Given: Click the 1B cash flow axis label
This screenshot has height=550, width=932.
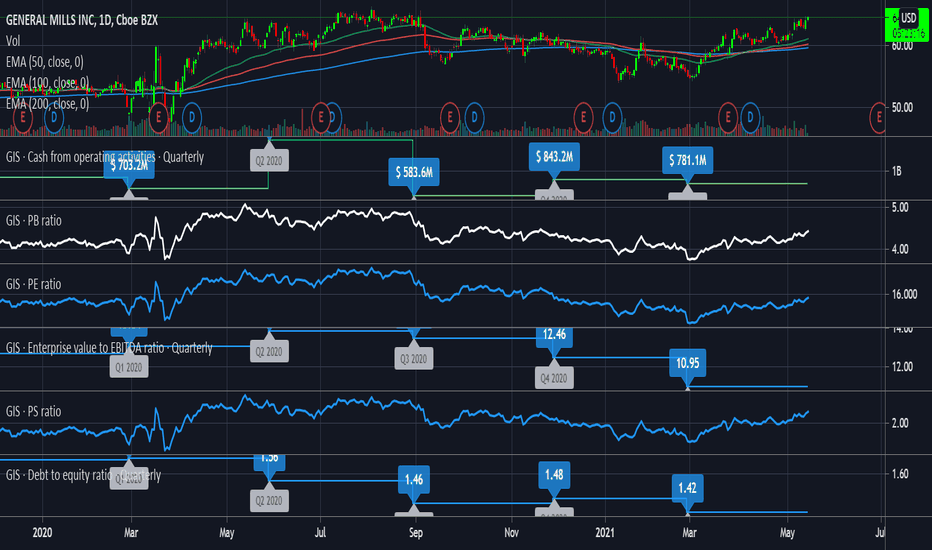Looking at the screenshot, I should point(896,171).
